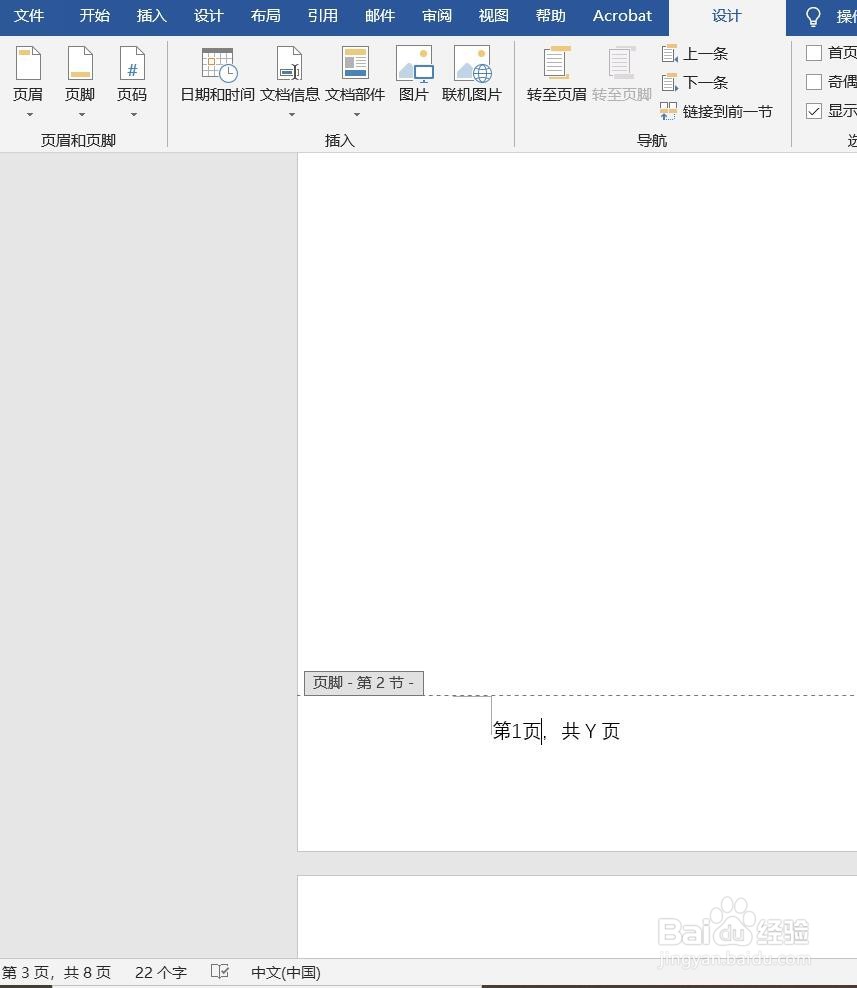The width and height of the screenshot is (857, 988).
Task: Jump to 下一条 next section
Action: coord(695,83)
